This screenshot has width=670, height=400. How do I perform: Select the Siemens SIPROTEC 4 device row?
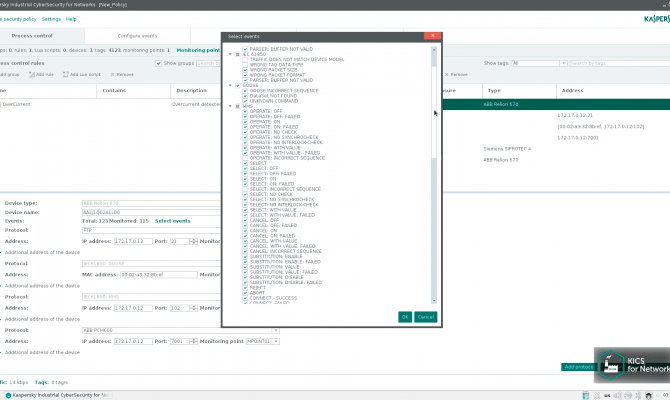coord(556,149)
